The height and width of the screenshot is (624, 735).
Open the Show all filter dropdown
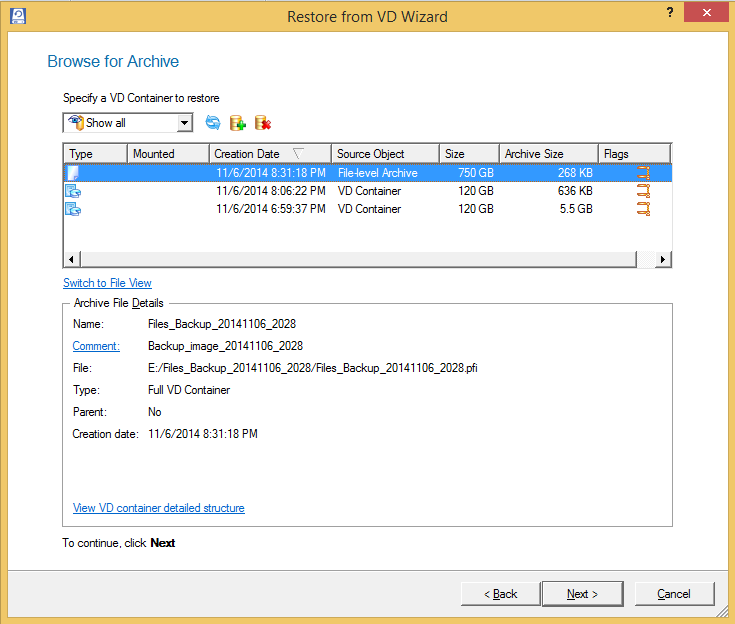[x=185, y=123]
